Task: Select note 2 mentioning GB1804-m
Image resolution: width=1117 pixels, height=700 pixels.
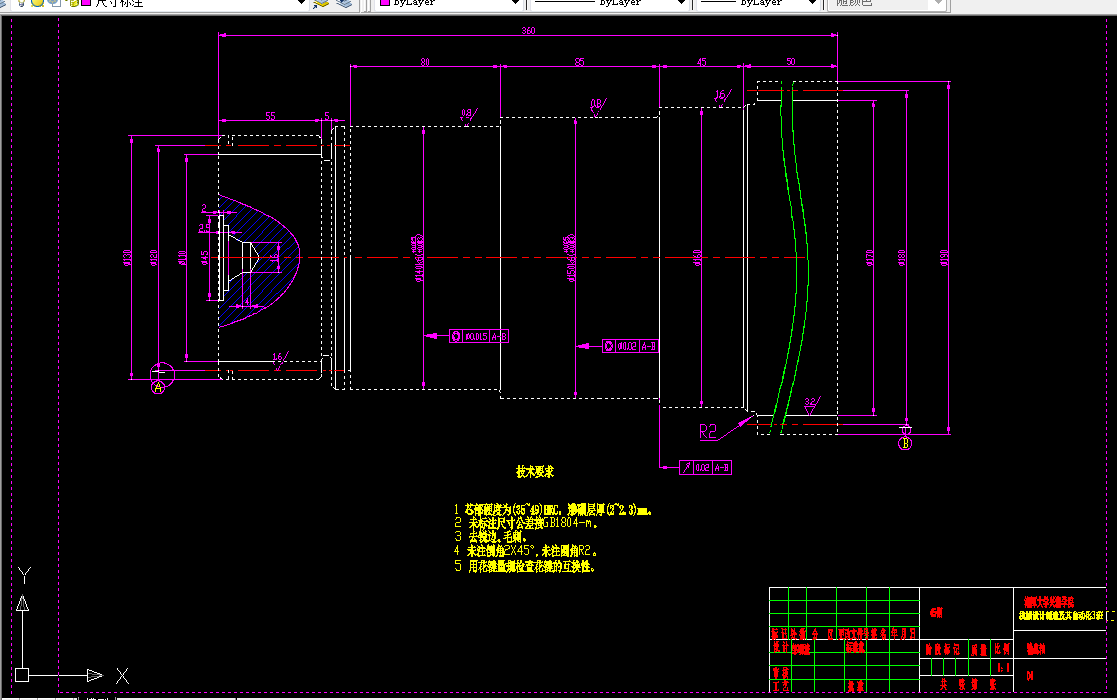Action: pos(526,523)
